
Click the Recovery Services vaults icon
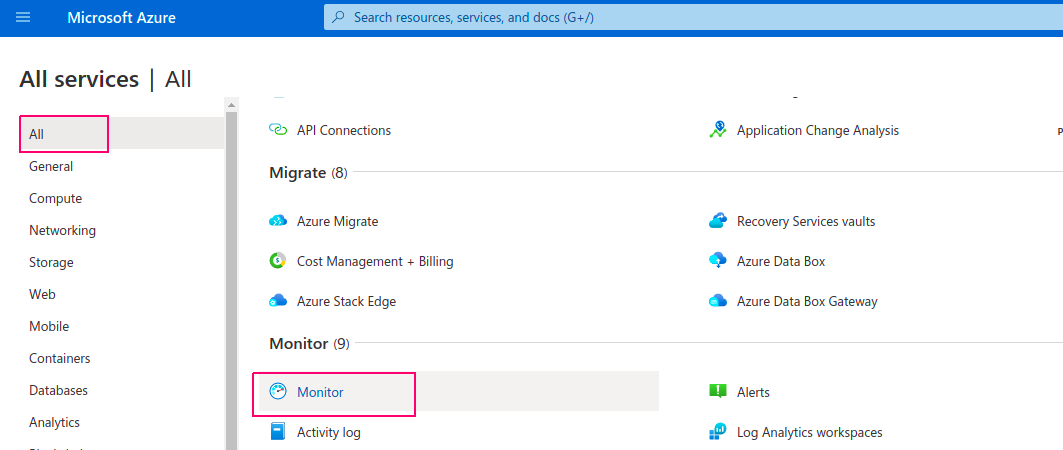pos(718,221)
